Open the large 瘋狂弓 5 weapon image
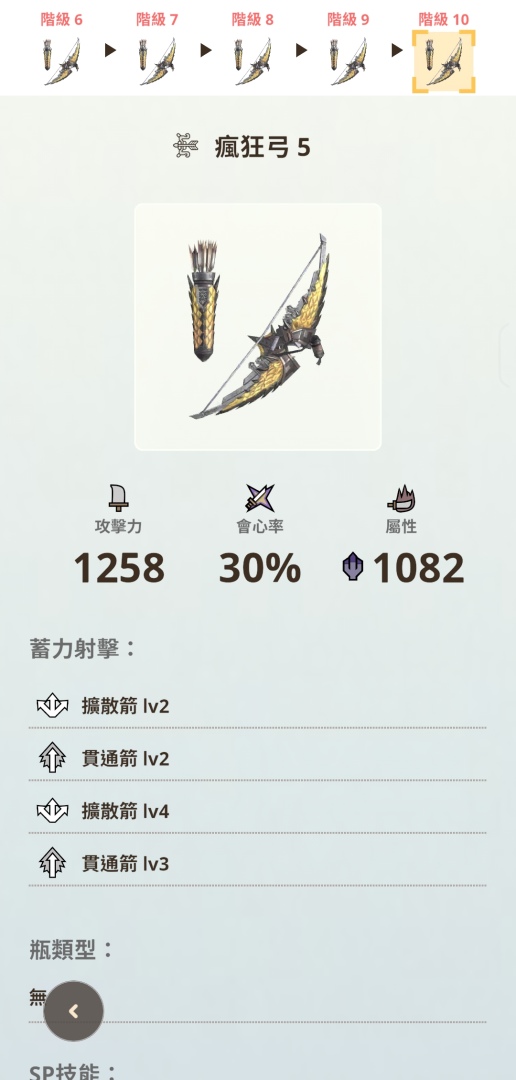The width and height of the screenshot is (516, 1080). [258, 326]
